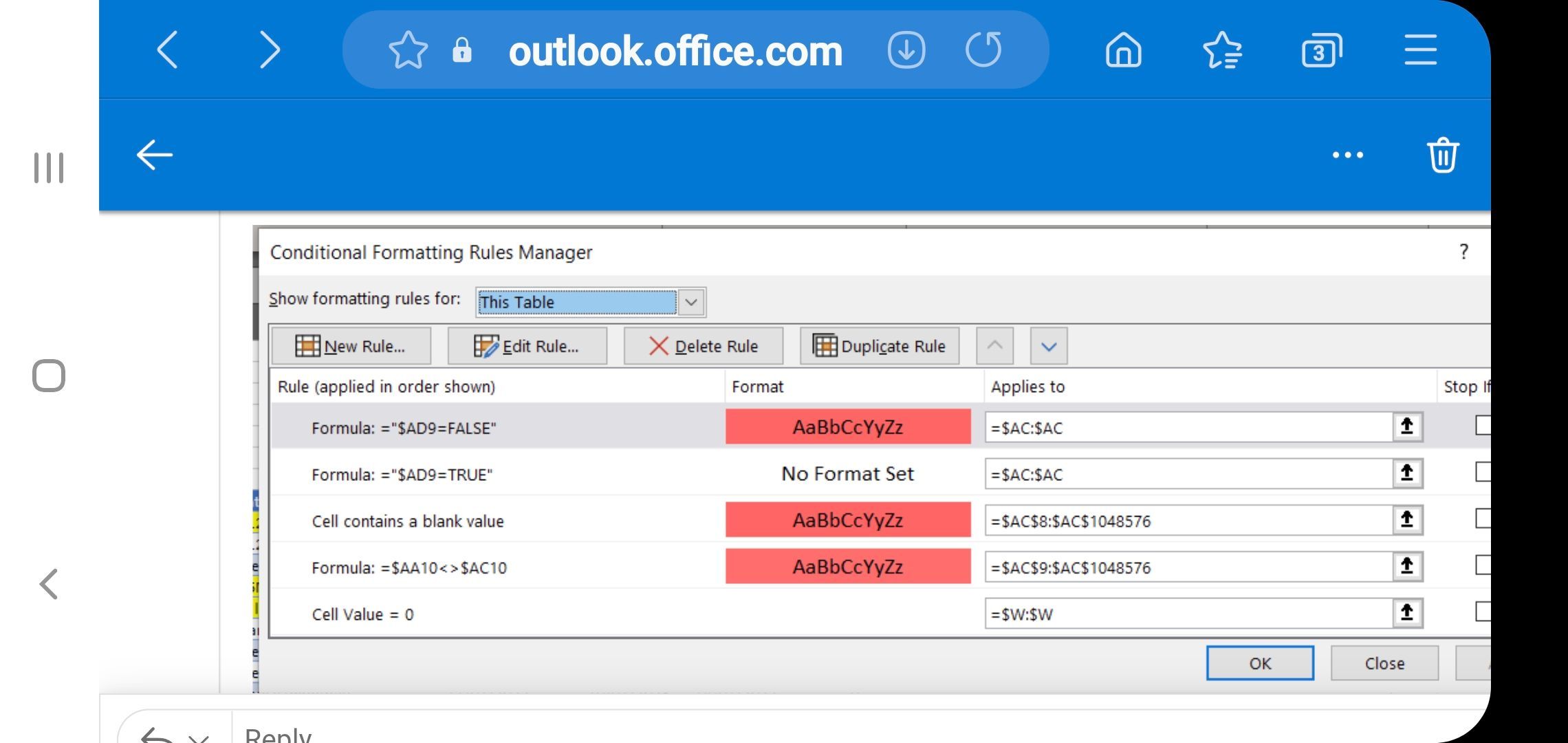This screenshot has width=1568, height=743.
Task: Open the bookmarks list star icon
Action: pyautogui.click(x=1222, y=50)
